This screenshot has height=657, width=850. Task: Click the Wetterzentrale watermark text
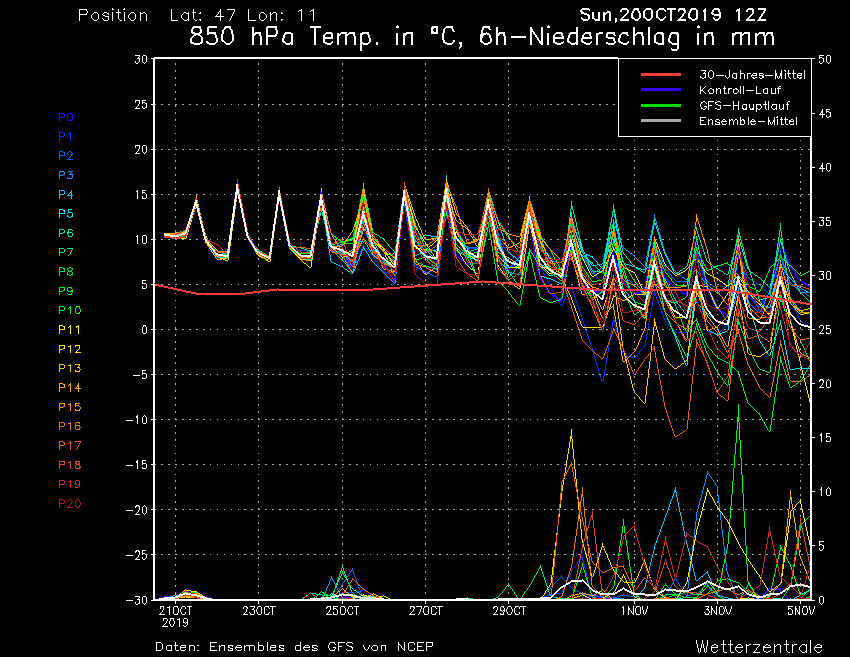coord(759,646)
